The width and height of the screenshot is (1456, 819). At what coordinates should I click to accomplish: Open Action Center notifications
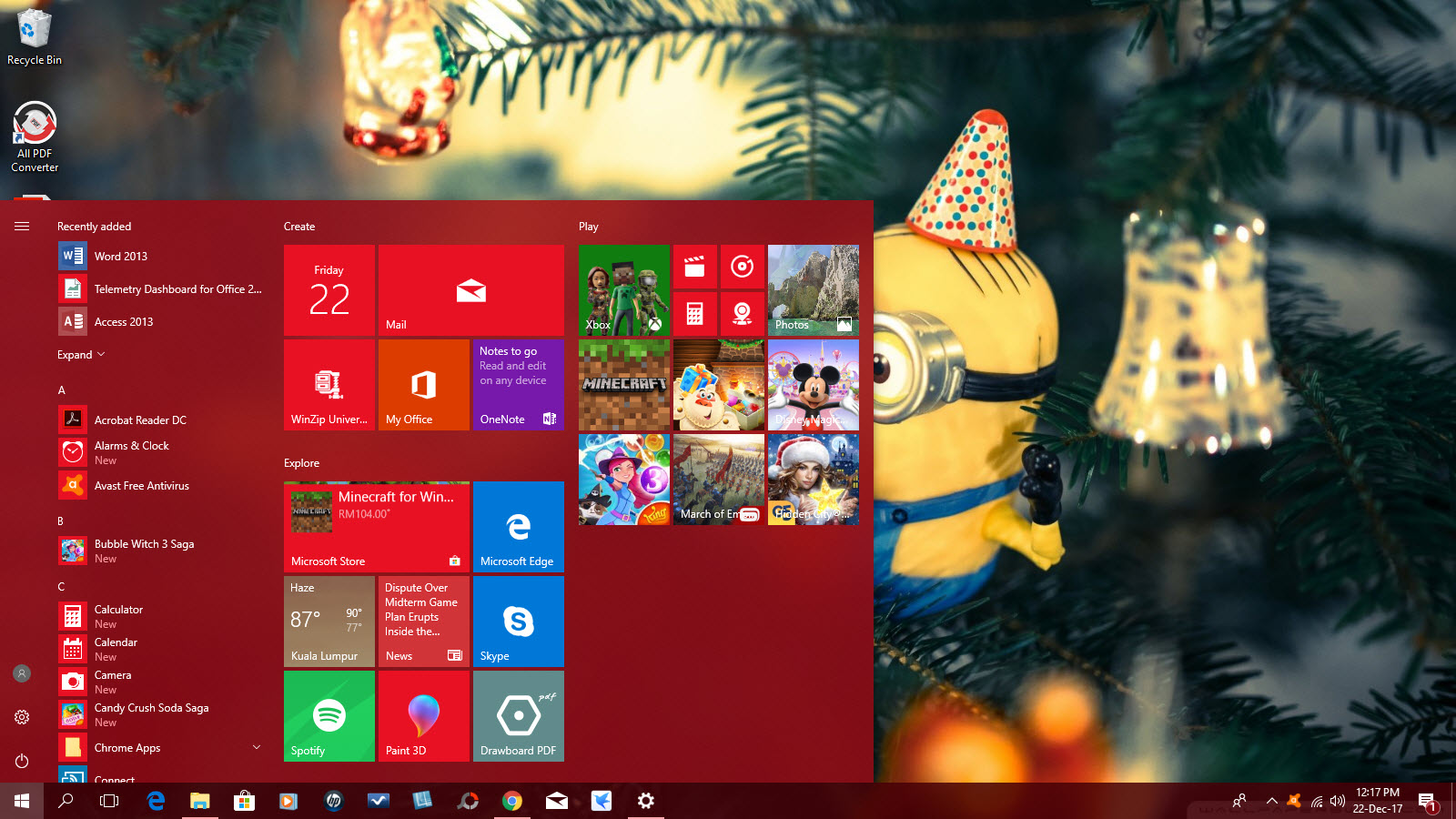point(1428,802)
